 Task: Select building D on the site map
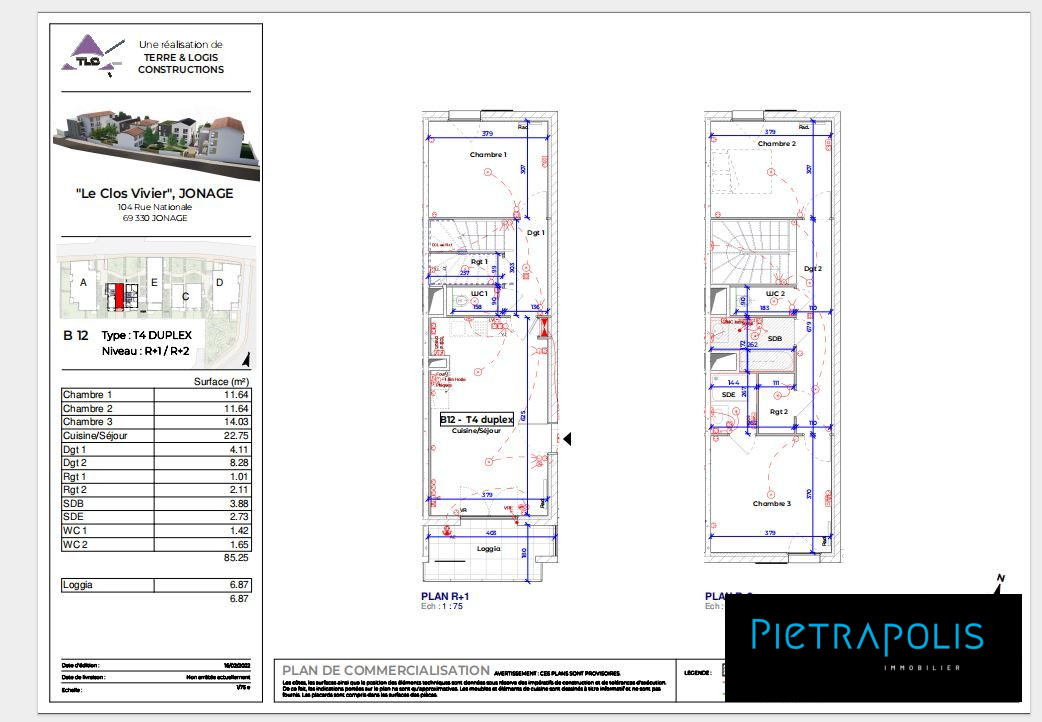(219, 283)
